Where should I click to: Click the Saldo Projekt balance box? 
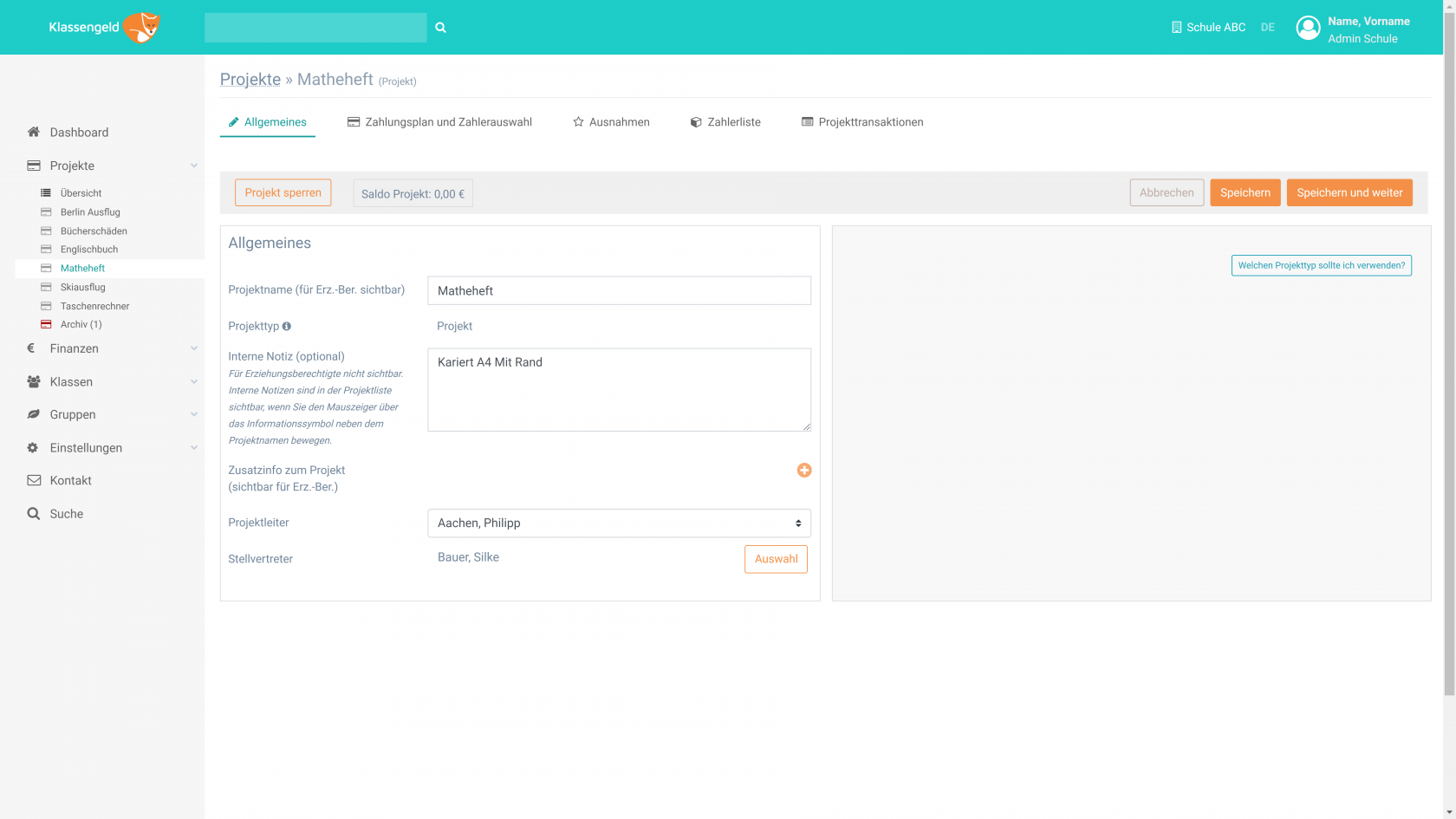pos(413,193)
